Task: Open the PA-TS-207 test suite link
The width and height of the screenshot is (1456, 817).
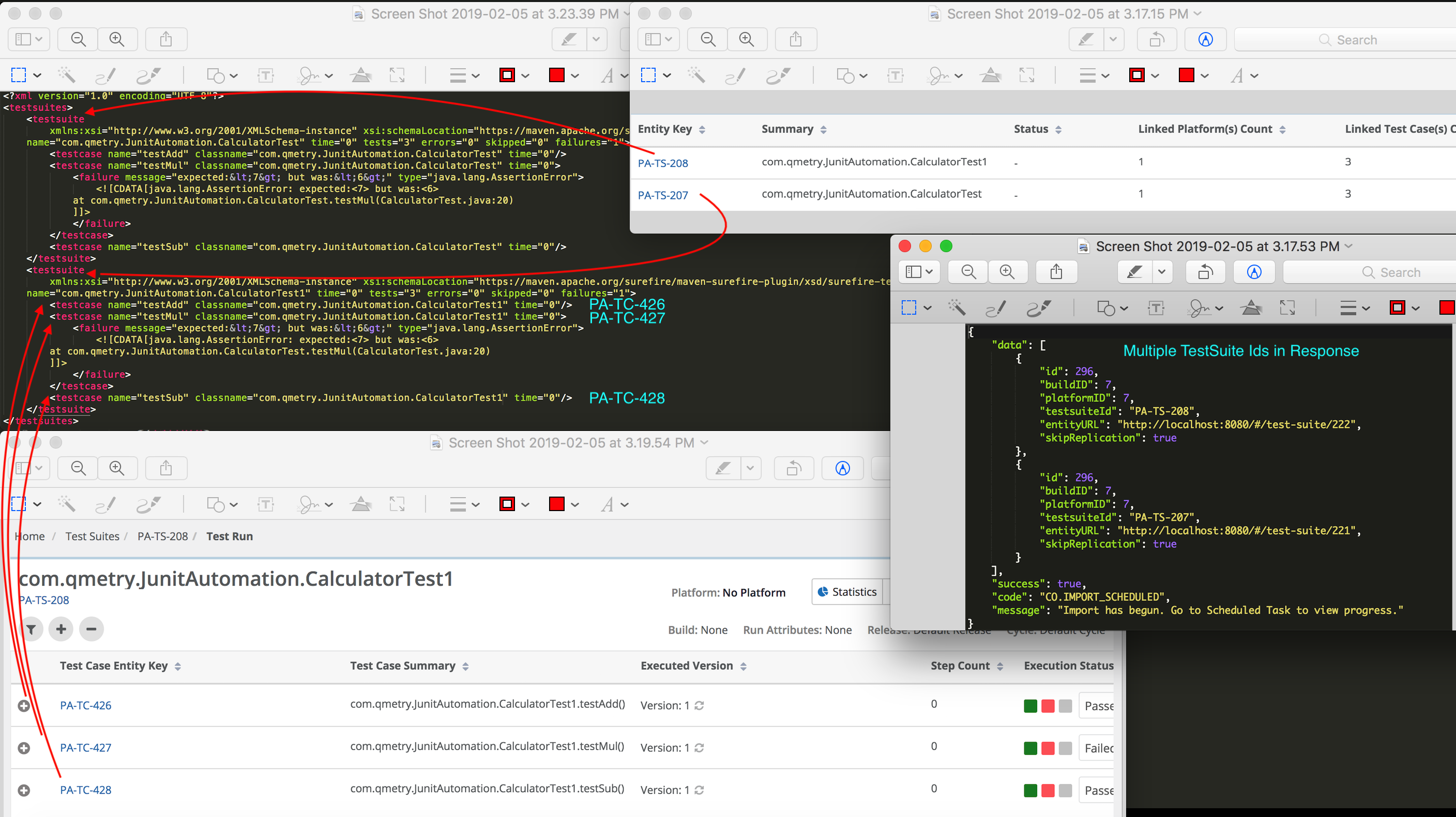Action: point(662,195)
